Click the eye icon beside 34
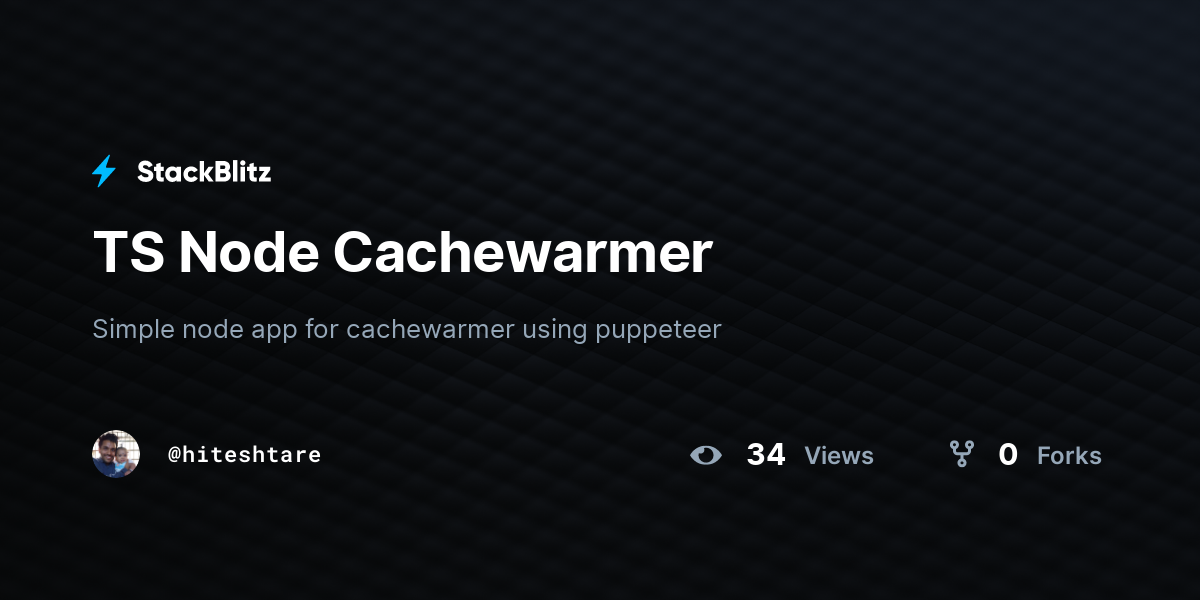This screenshot has height=600, width=1200. (706, 455)
